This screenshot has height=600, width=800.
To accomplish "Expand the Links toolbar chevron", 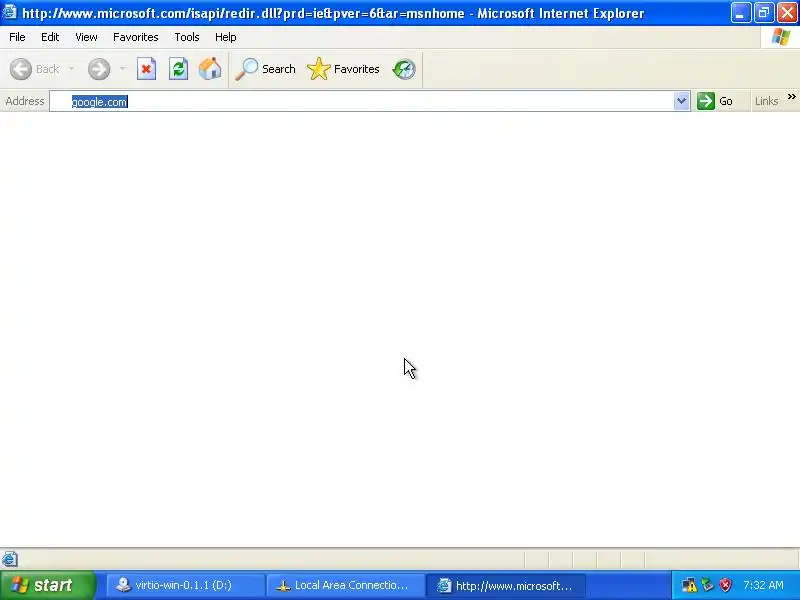I will 791,97.
